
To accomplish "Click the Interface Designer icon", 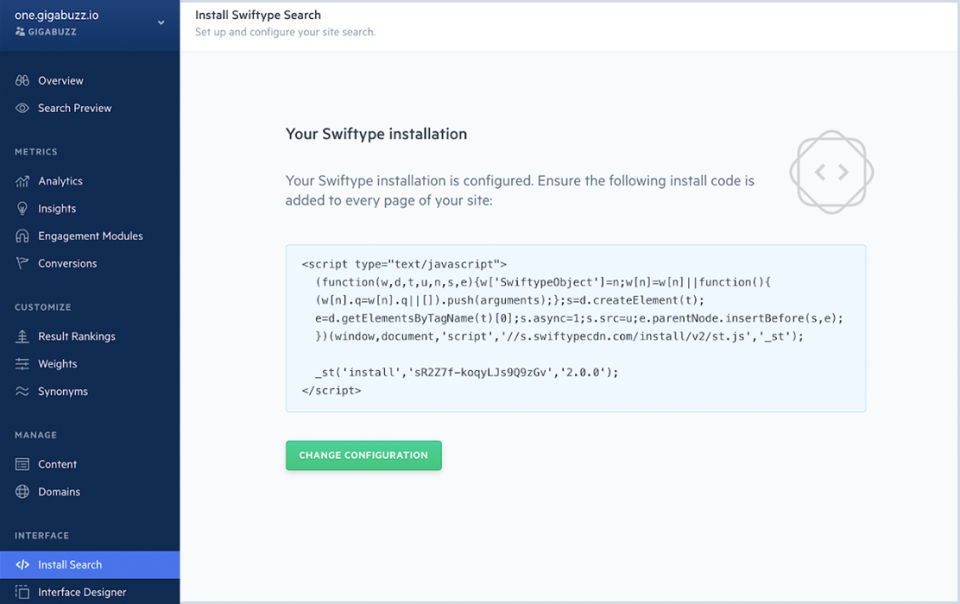I will pos(22,592).
